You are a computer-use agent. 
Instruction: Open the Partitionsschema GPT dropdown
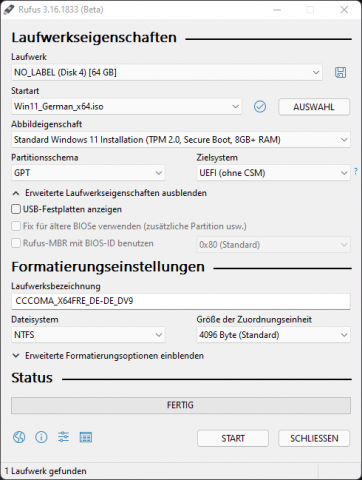(88, 173)
